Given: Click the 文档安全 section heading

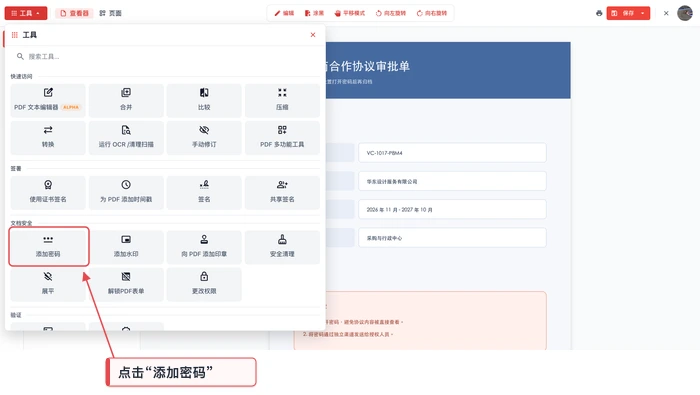Looking at the screenshot, I should tap(21, 223).
